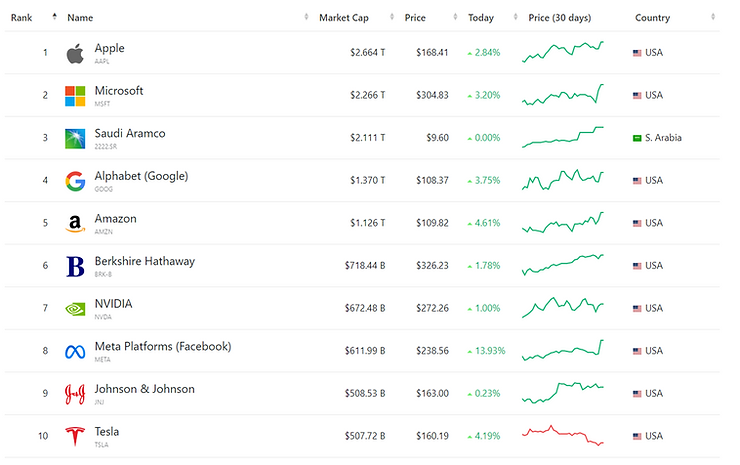Click Johnson & Johnson's price $163.00

[432, 394]
